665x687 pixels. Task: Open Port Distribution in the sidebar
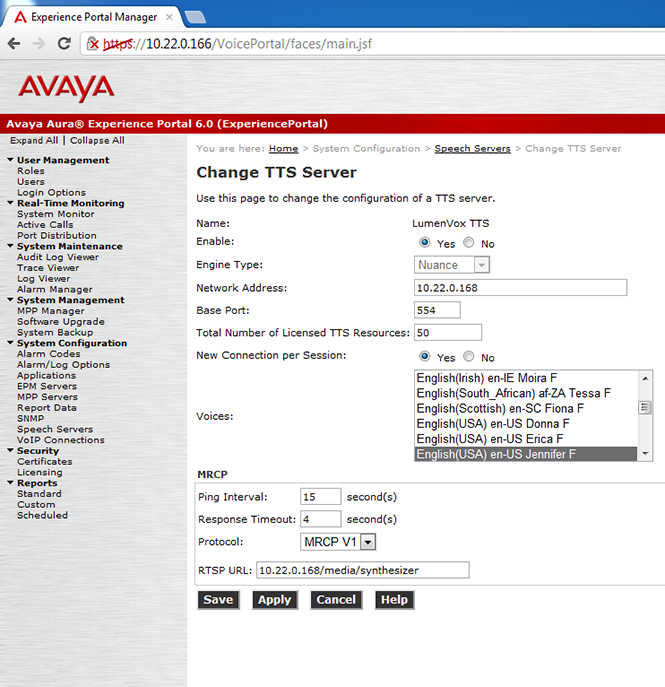(57, 235)
